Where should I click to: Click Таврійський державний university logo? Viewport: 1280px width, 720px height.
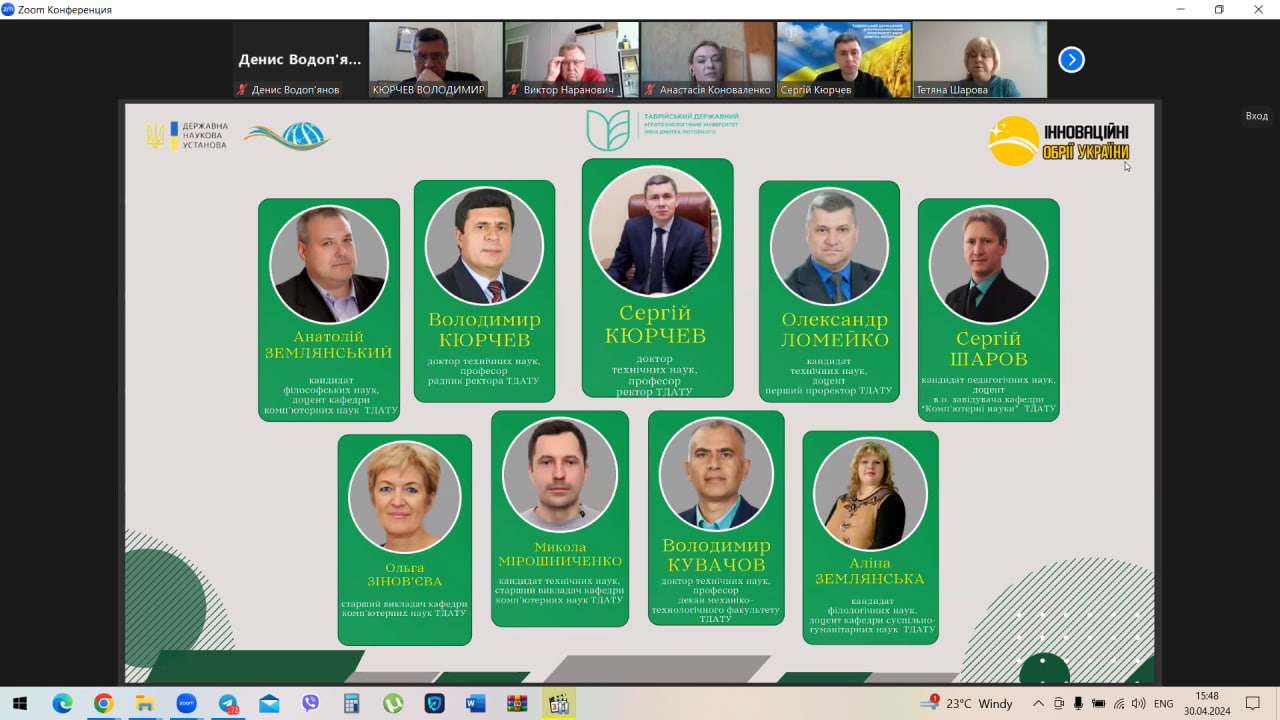(663, 129)
